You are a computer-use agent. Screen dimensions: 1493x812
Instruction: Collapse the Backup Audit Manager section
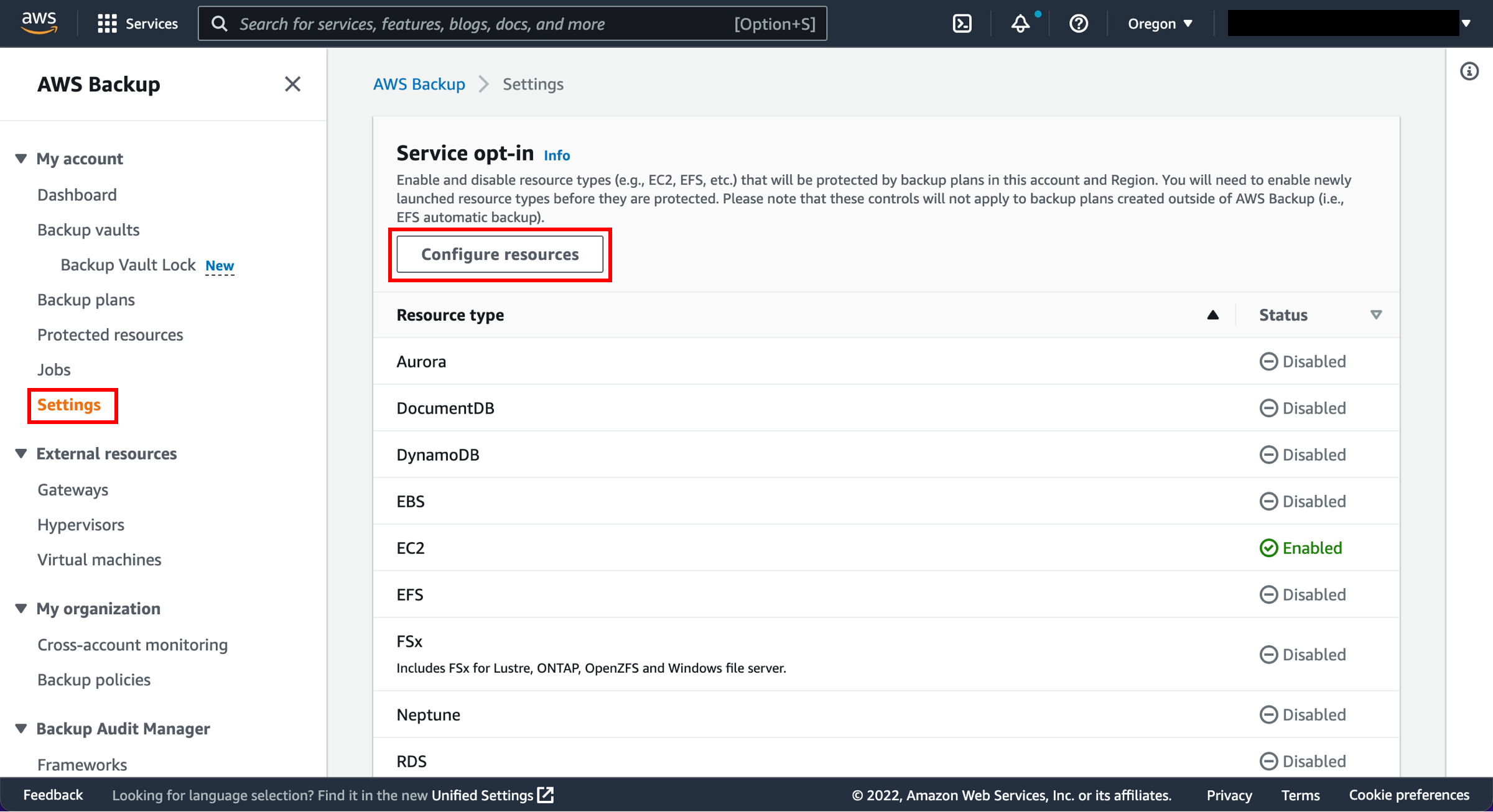[21, 729]
